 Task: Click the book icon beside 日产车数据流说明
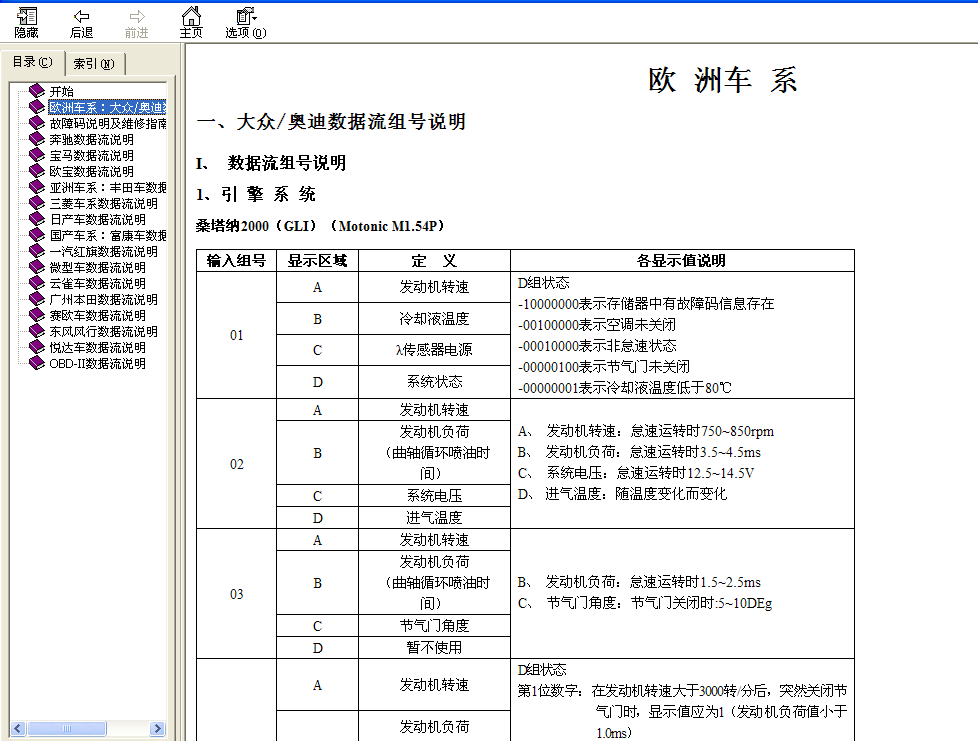tap(37, 219)
